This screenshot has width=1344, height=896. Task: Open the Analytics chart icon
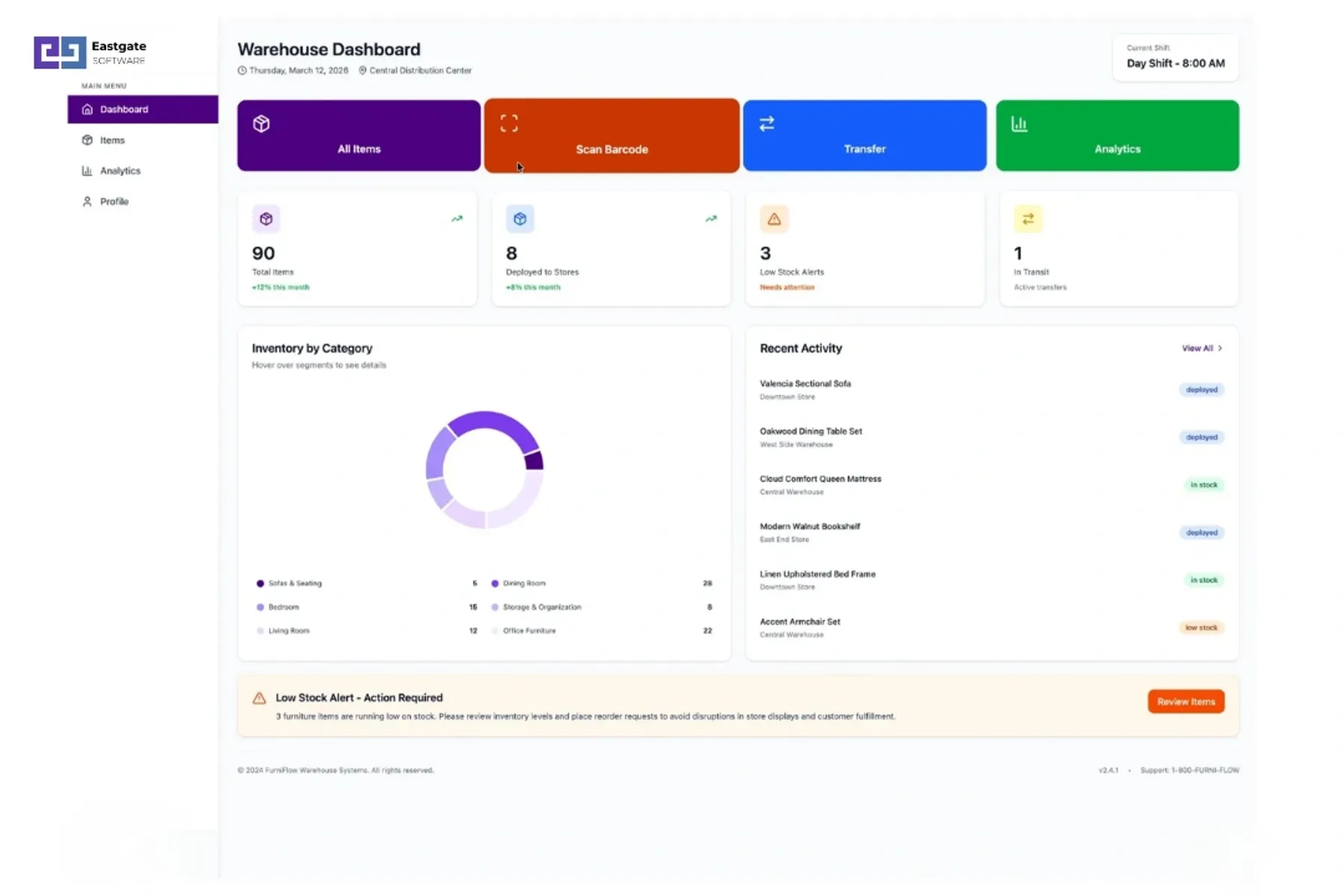1020,123
